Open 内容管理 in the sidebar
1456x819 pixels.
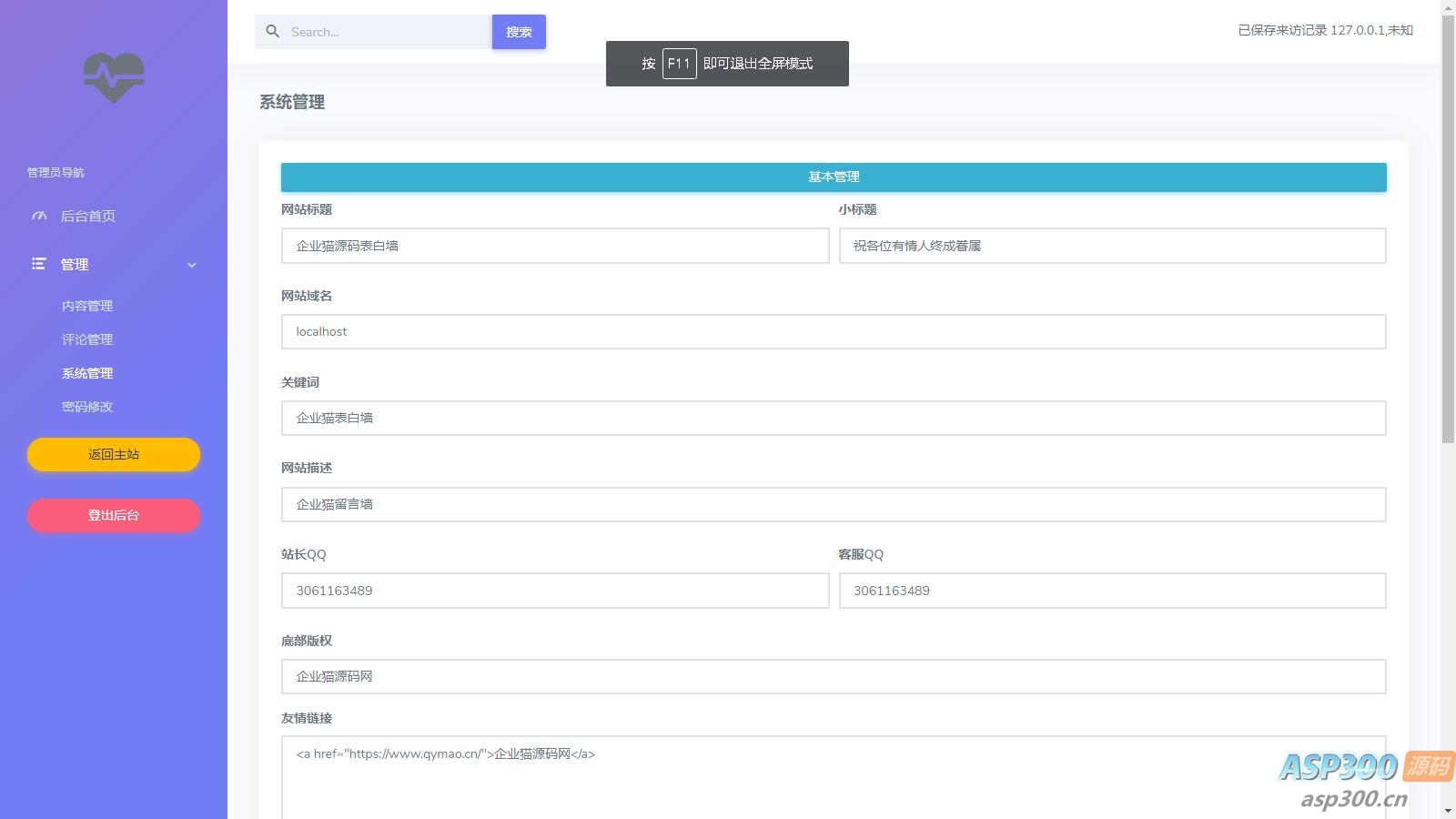coord(87,306)
